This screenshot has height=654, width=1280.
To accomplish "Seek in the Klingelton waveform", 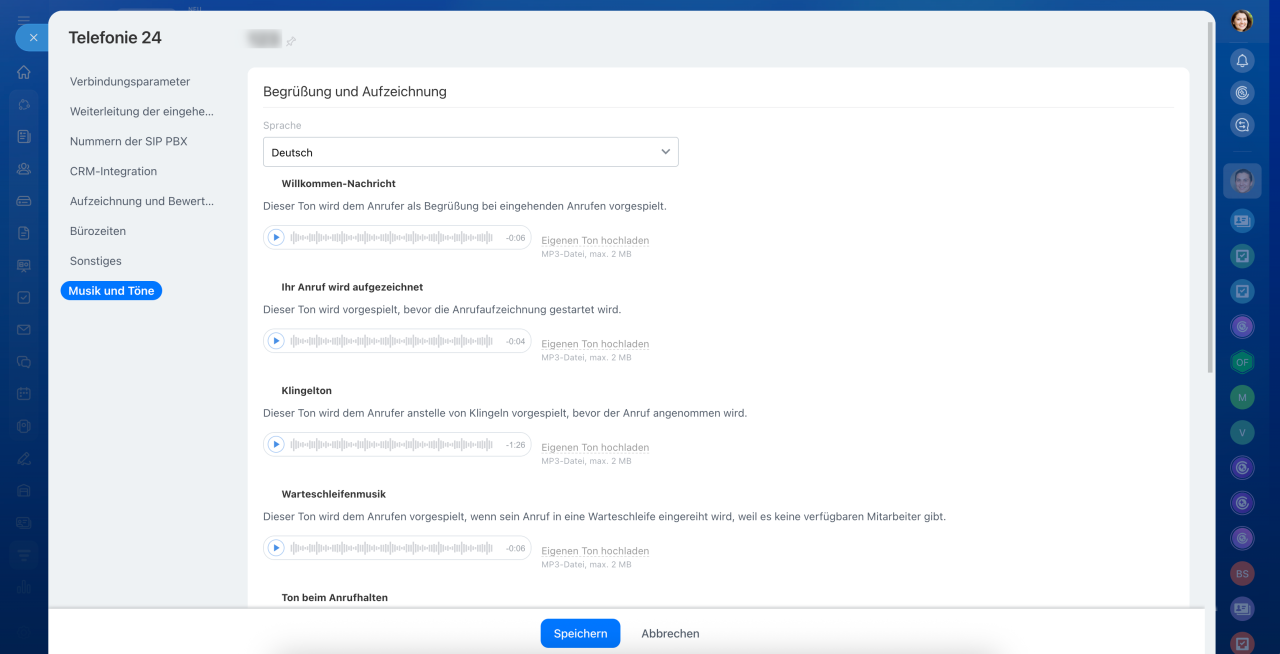I will coord(392,445).
